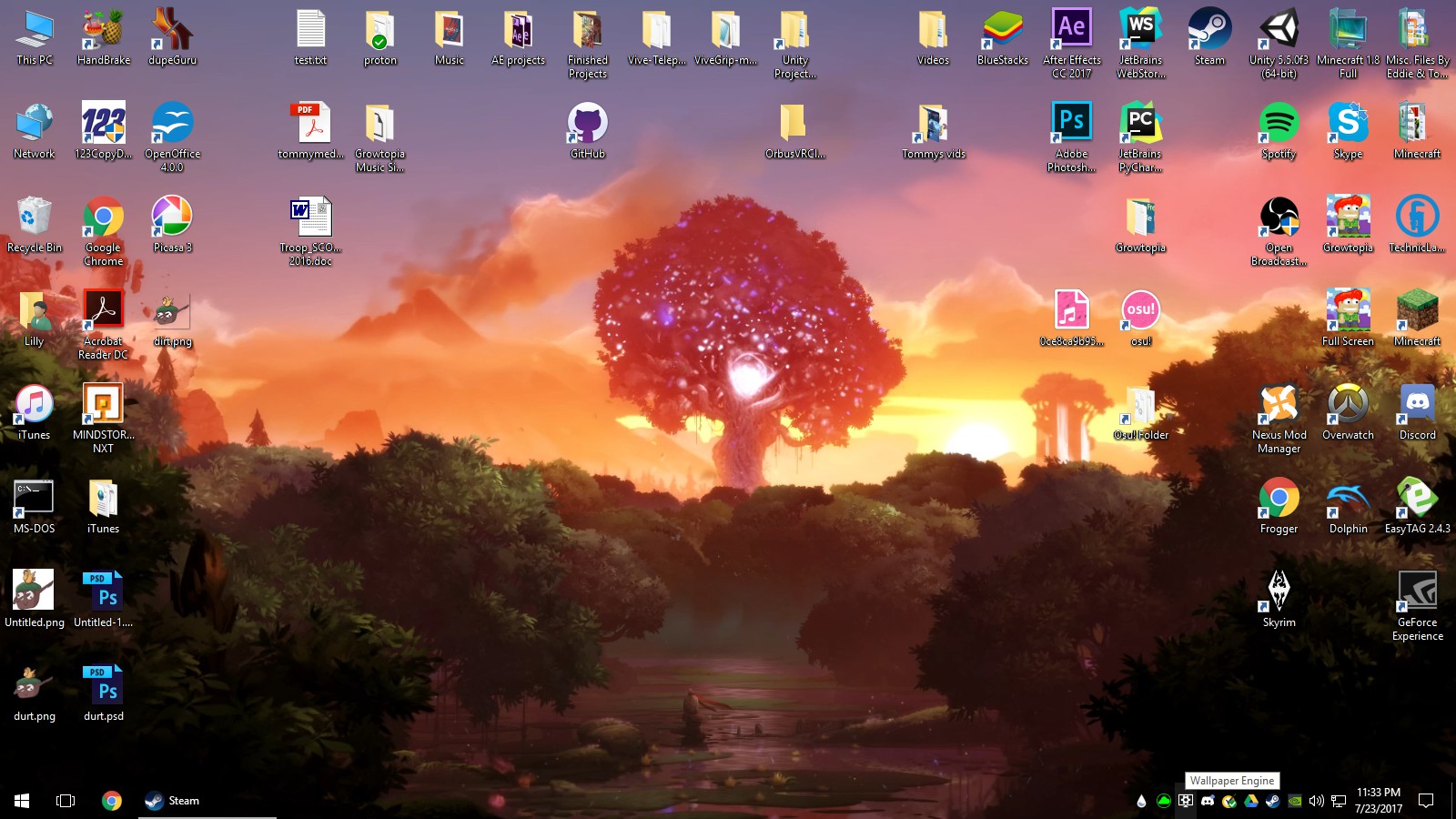
Task: Click the Picasa 3 shortcut
Action: pos(173,225)
